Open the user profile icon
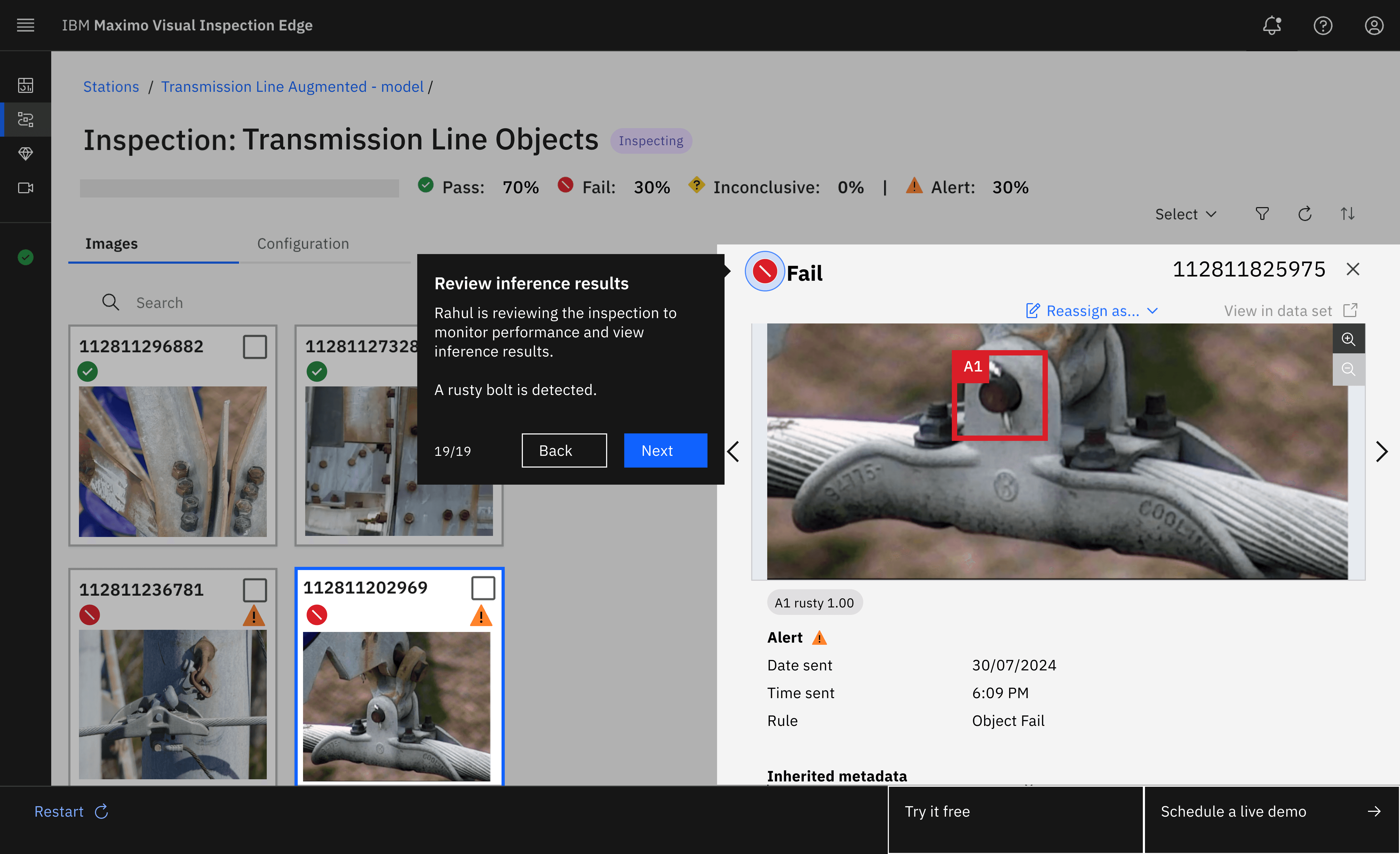1400x854 pixels. coord(1373,25)
